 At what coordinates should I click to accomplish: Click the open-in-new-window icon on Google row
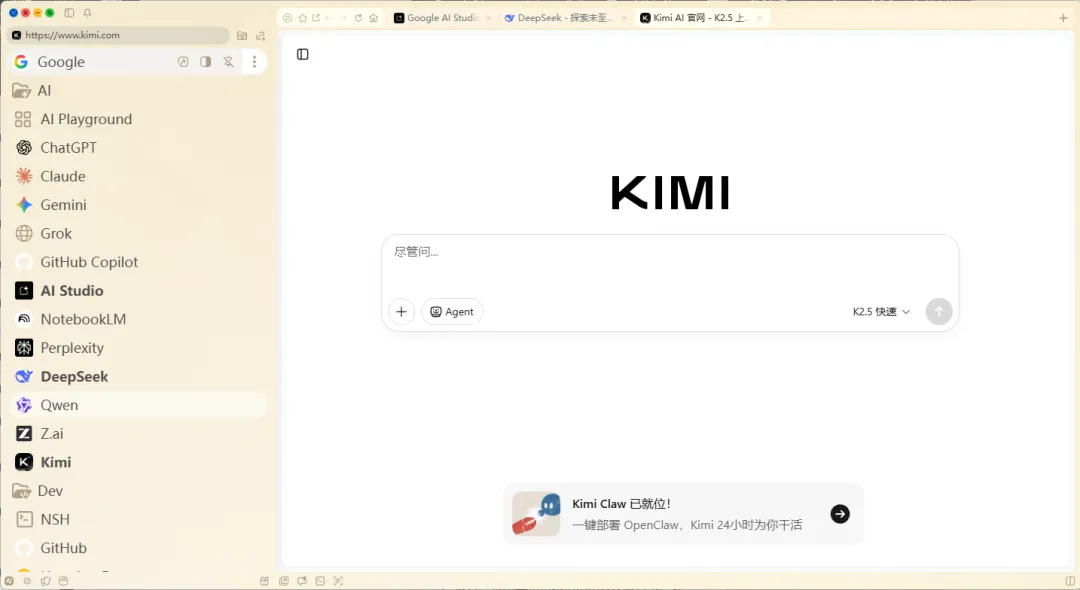[x=183, y=62]
